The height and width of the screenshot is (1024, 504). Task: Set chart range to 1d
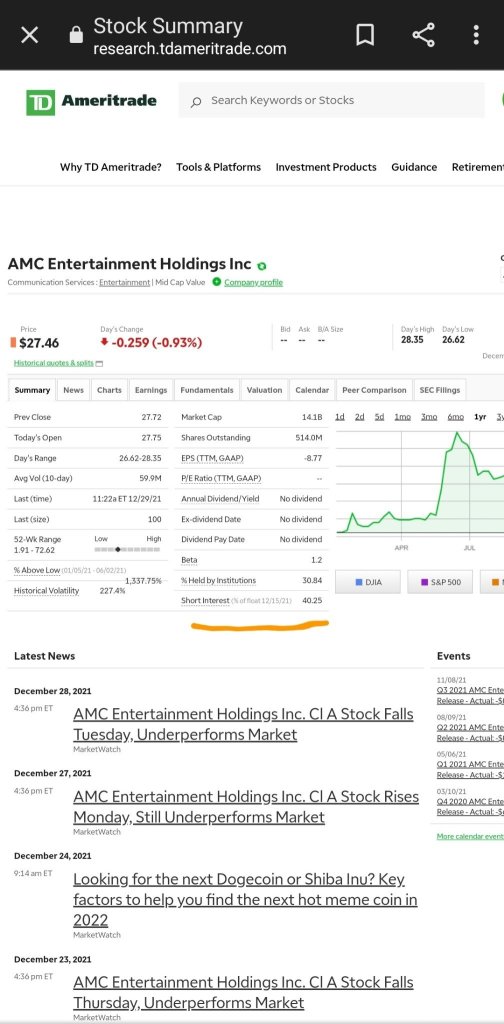(339, 417)
